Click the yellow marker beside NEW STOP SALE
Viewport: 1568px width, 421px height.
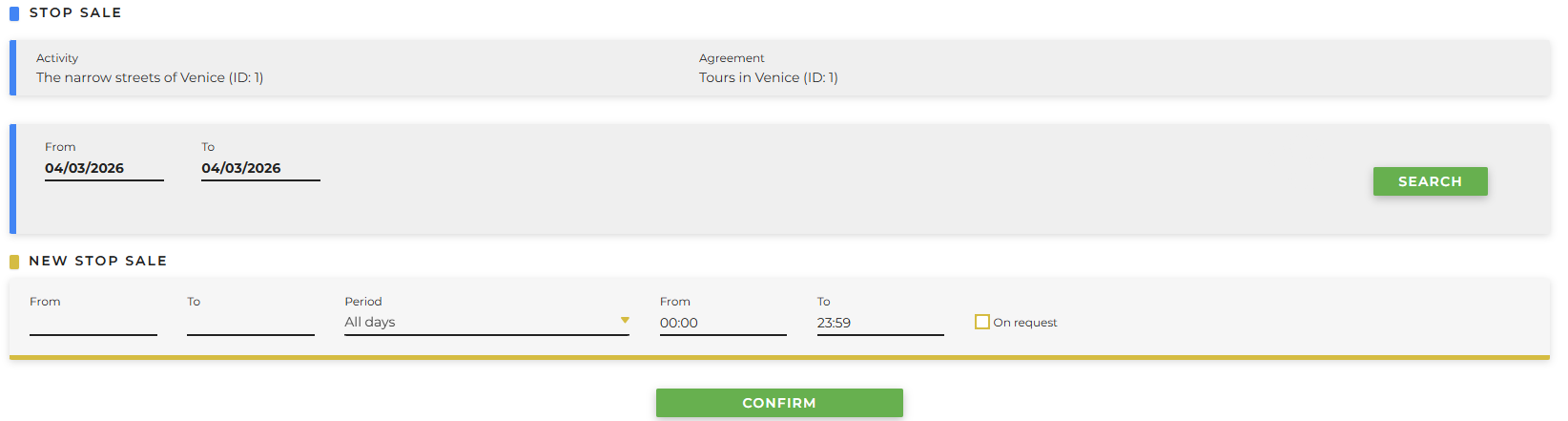(x=14, y=262)
